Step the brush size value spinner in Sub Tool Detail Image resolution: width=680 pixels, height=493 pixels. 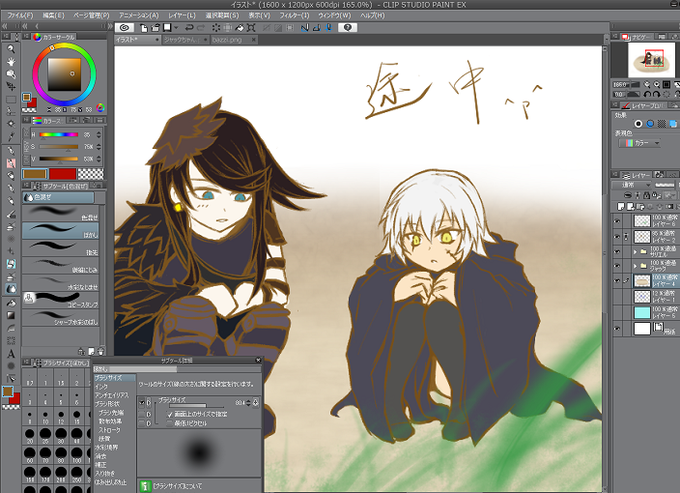pos(248,403)
